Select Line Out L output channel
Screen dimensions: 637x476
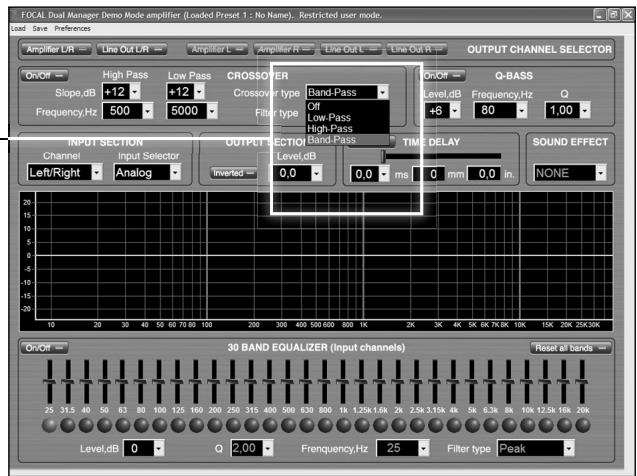[x=351, y=50]
